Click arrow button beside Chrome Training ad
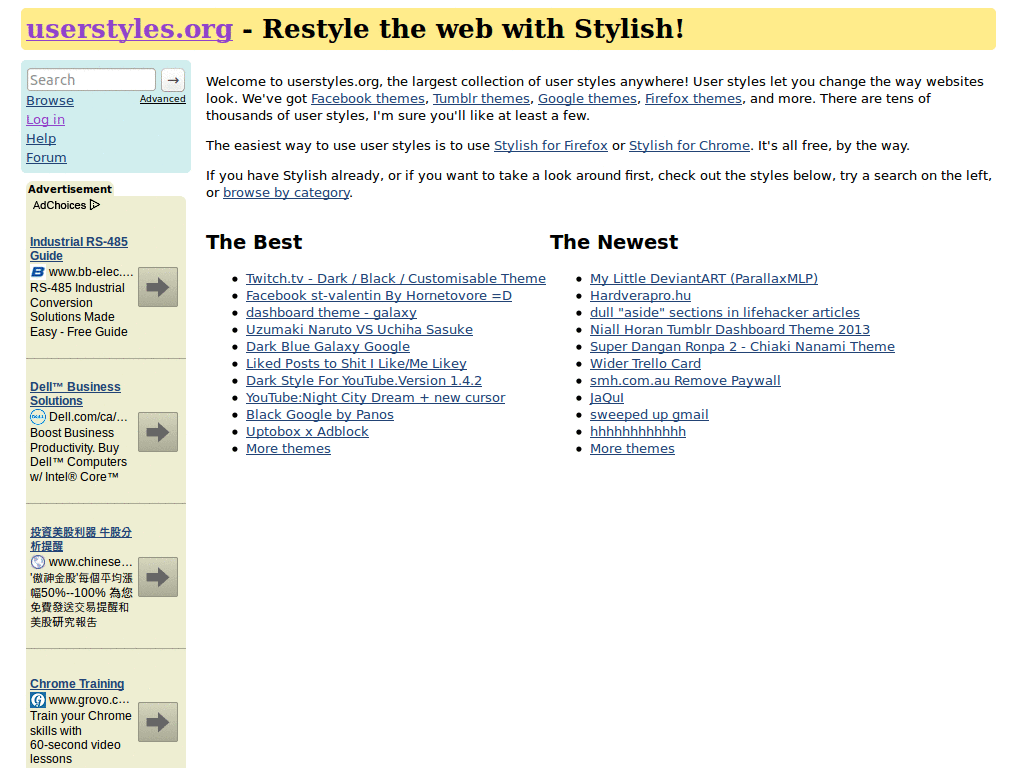 pos(158,722)
